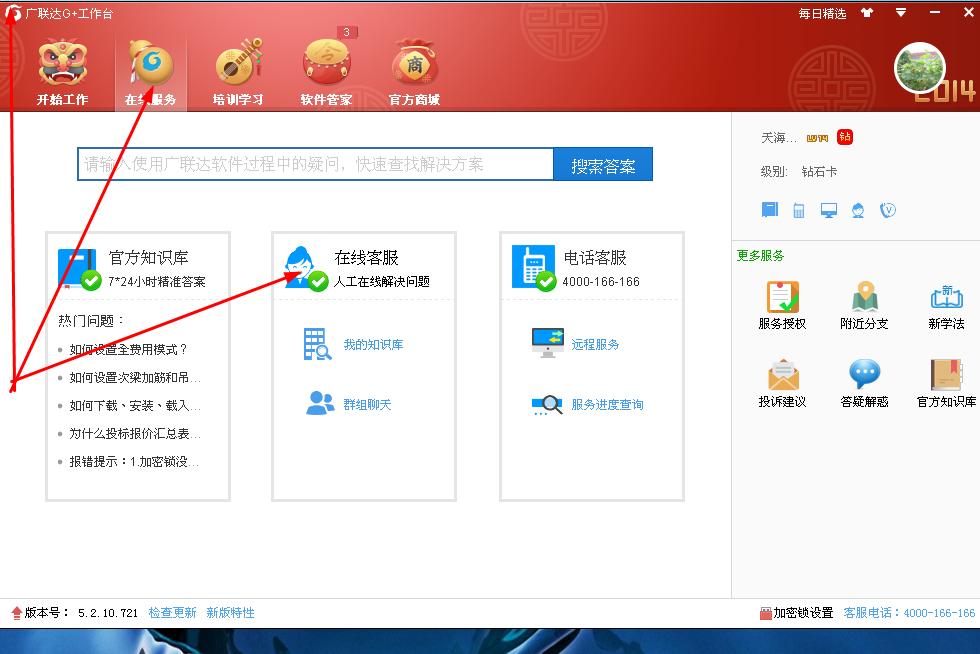Open the 远程服务 link
Viewport: 980px width, 654px height.
[x=595, y=345]
